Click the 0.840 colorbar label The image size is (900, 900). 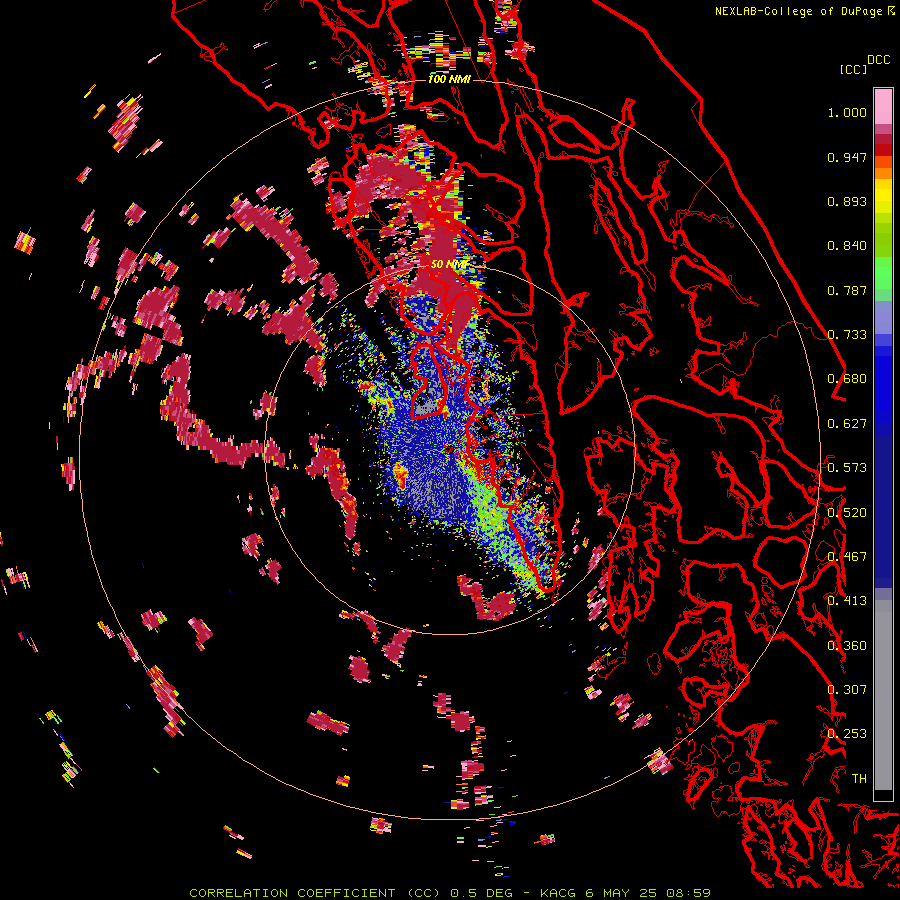[x=847, y=246]
